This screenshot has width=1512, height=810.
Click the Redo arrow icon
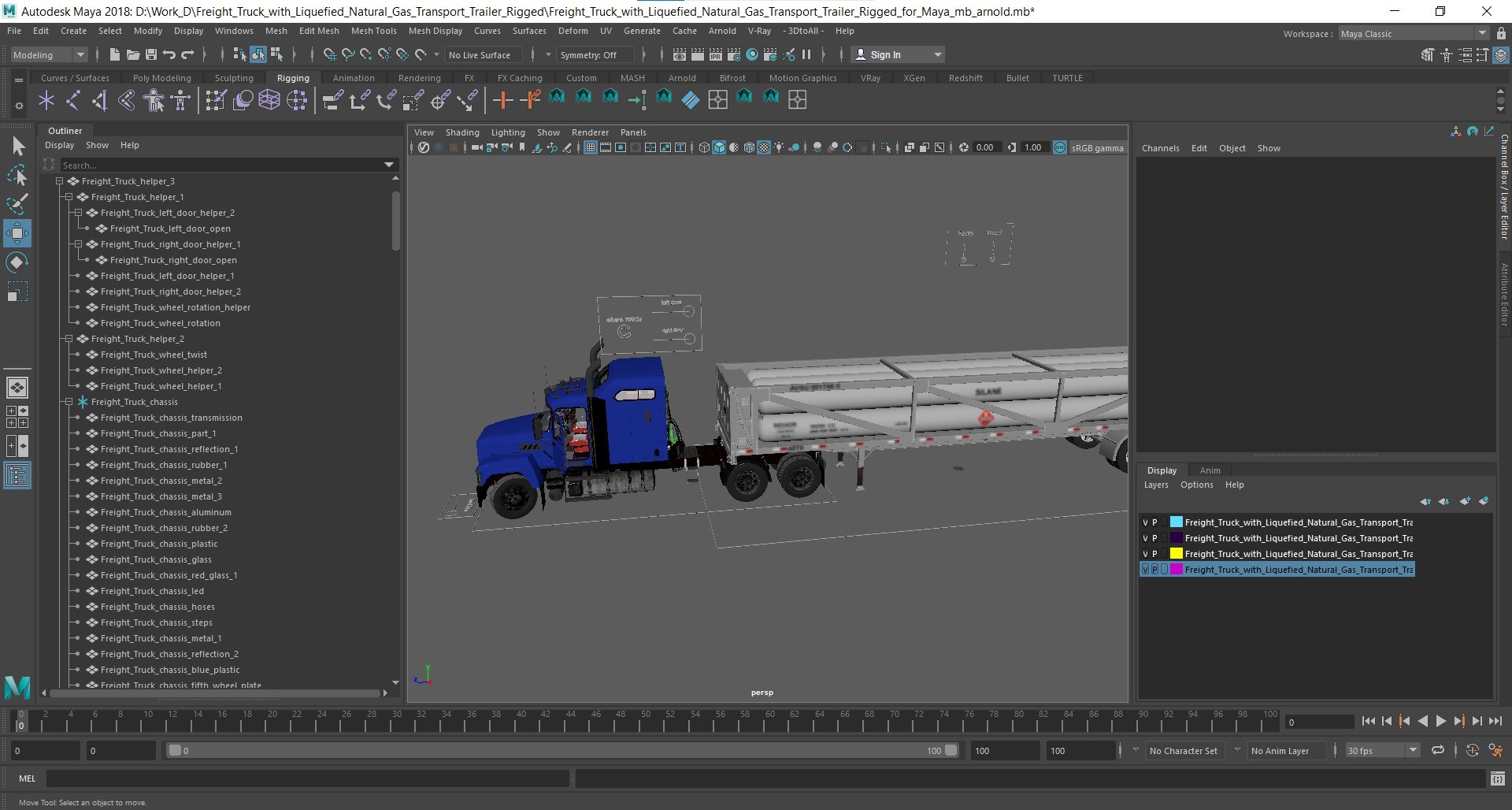[187, 54]
